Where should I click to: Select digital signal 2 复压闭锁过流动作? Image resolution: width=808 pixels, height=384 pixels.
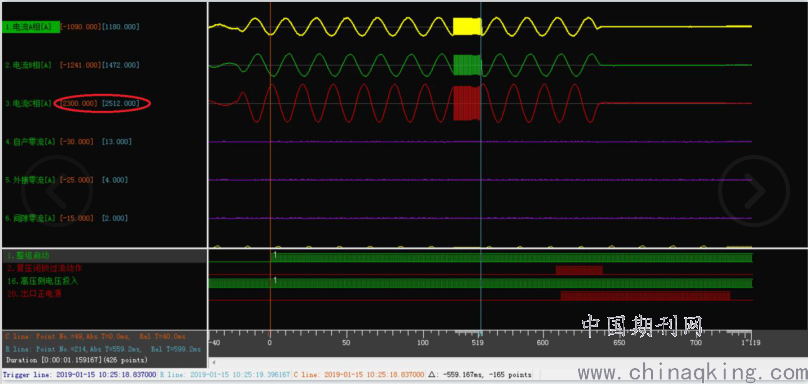[x=44, y=268]
